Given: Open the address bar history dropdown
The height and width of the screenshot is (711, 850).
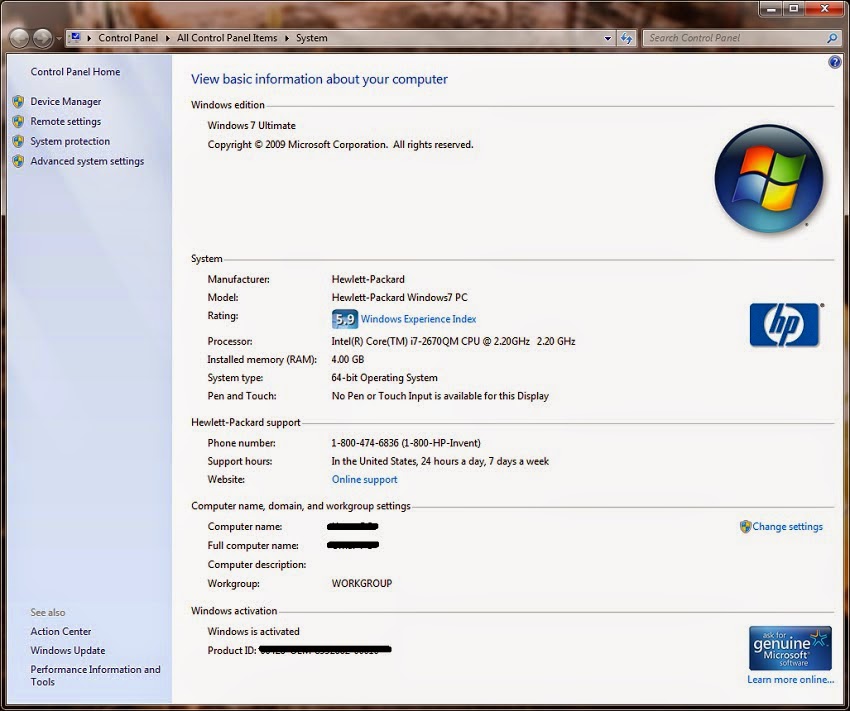Looking at the screenshot, I should click(x=607, y=38).
